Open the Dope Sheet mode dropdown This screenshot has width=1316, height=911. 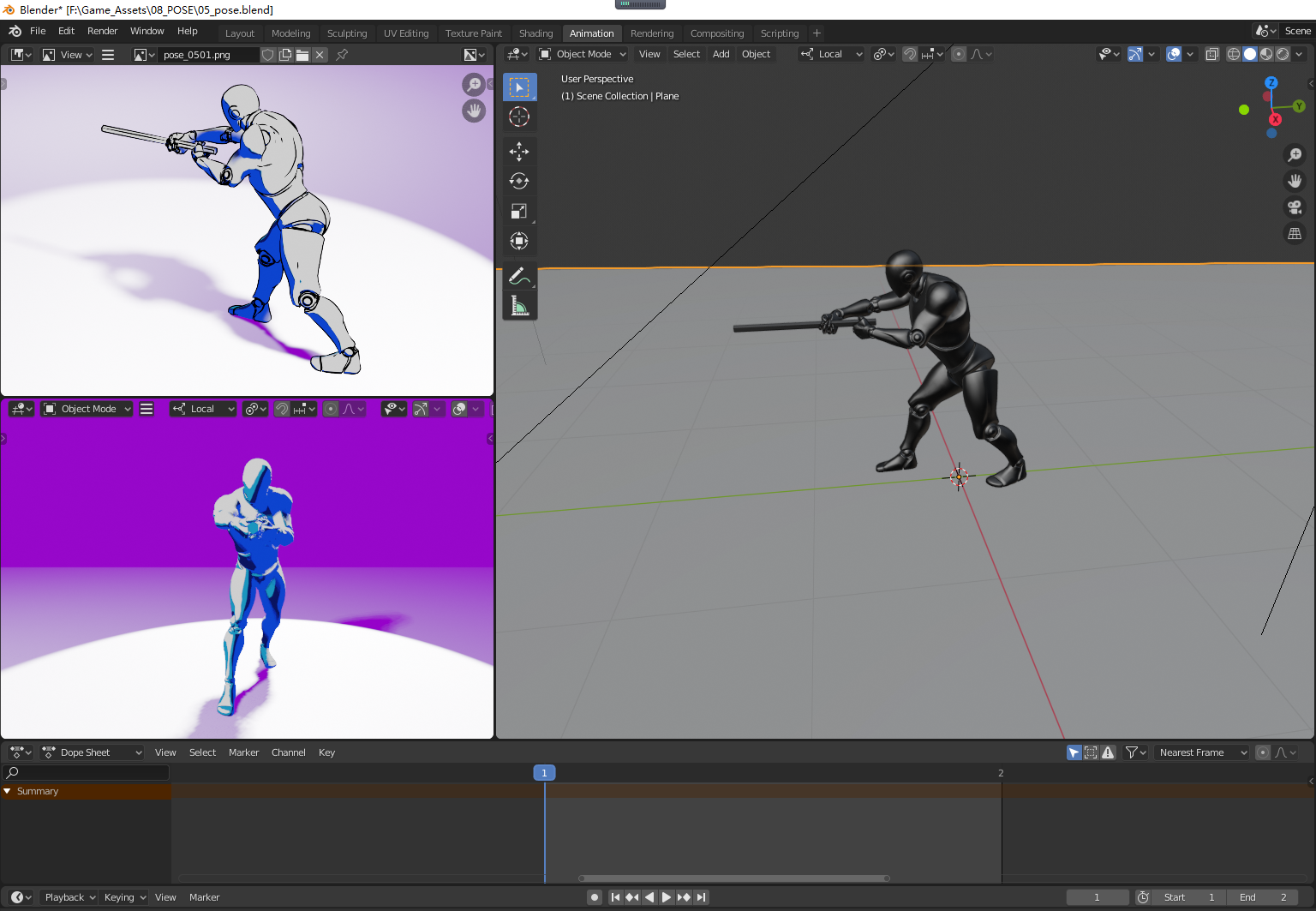pos(93,752)
